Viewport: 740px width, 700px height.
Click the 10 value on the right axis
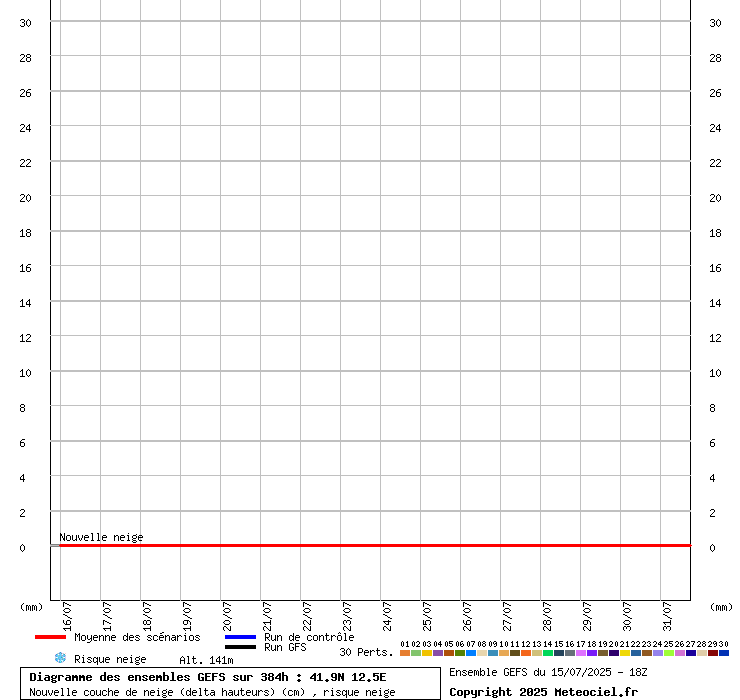point(715,373)
